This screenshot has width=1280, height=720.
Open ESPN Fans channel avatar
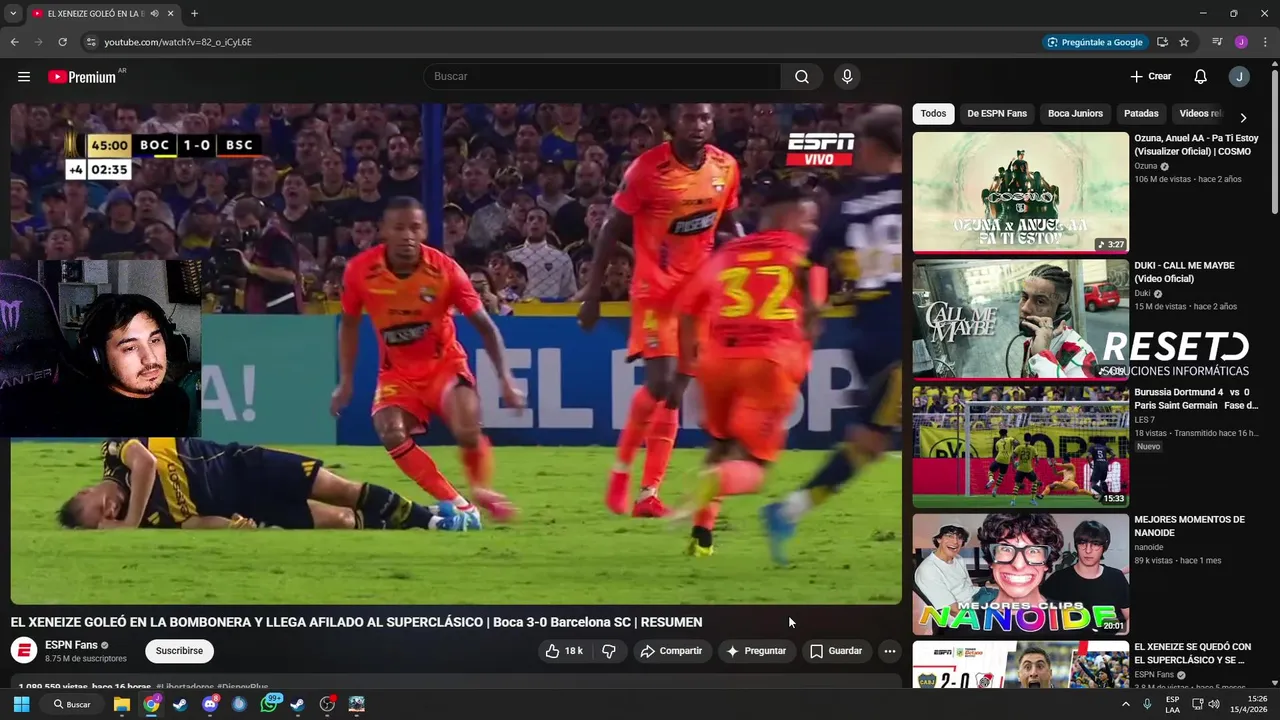pyautogui.click(x=24, y=651)
